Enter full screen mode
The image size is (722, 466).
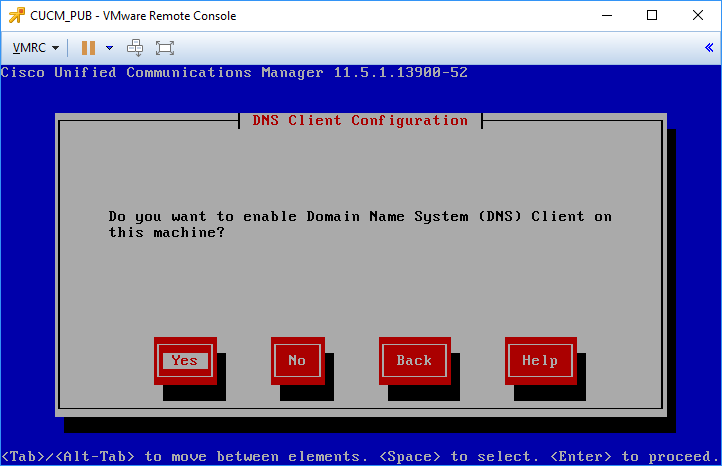point(164,48)
